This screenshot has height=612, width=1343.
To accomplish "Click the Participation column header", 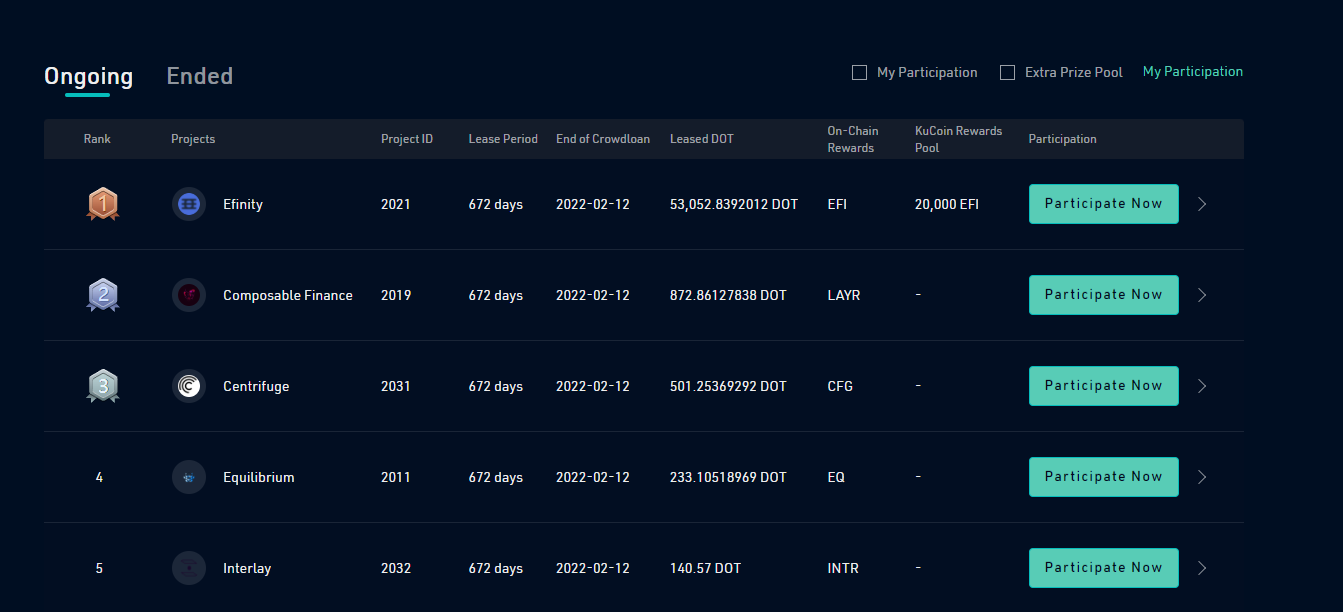I will point(1062,139).
